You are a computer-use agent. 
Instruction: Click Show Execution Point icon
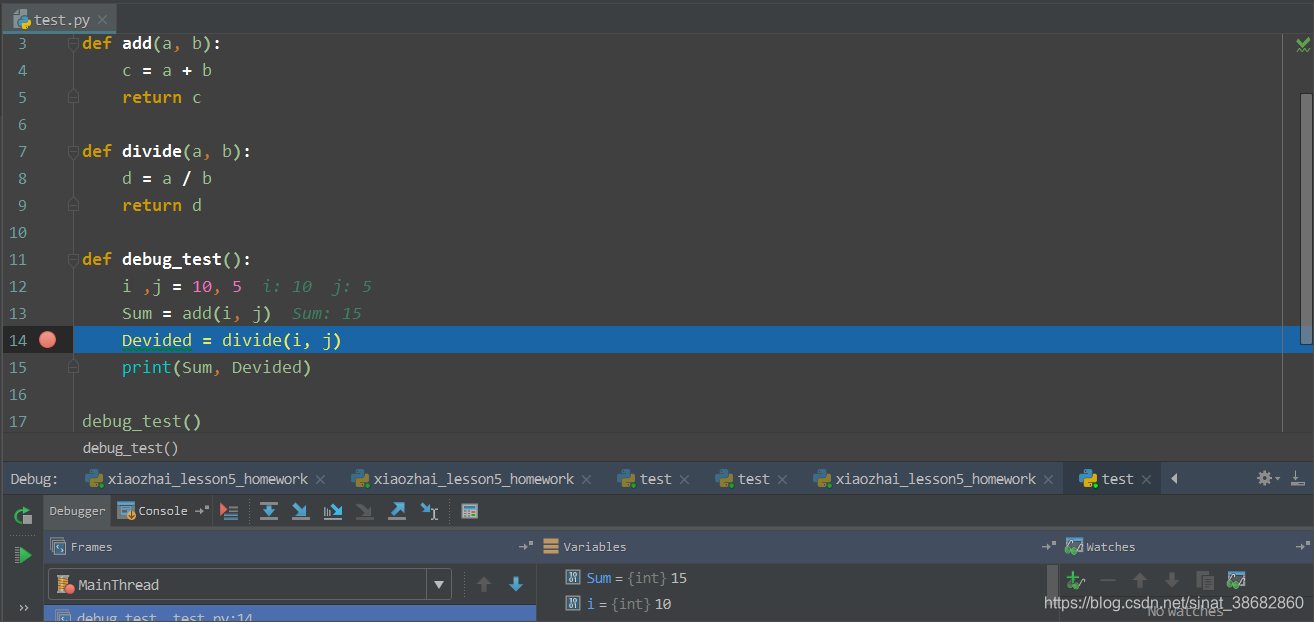pyautogui.click(x=229, y=511)
